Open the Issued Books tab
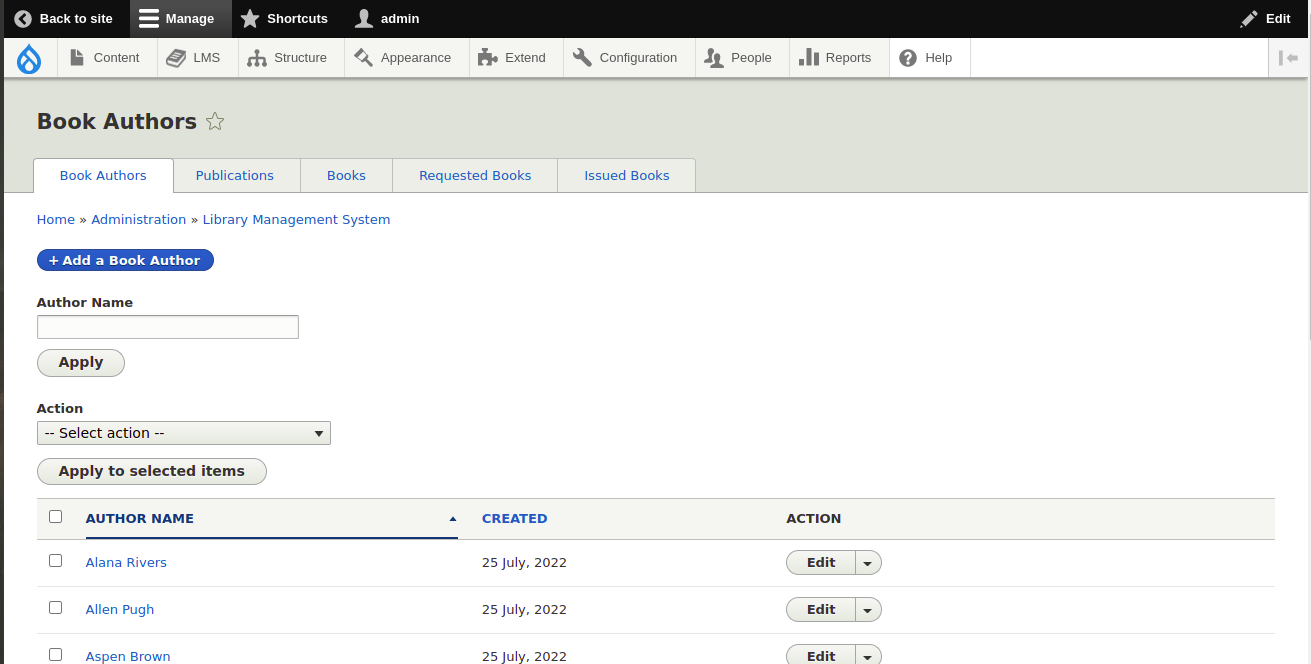 [x=626, y=175]
